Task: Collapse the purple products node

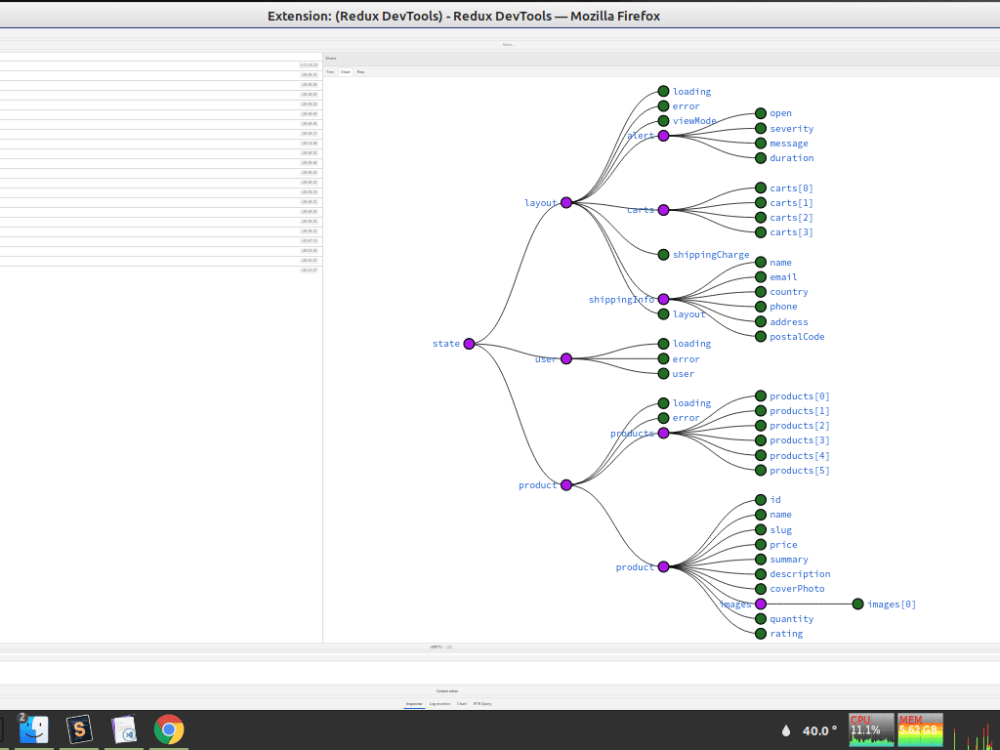Action: tap(663, 433)
